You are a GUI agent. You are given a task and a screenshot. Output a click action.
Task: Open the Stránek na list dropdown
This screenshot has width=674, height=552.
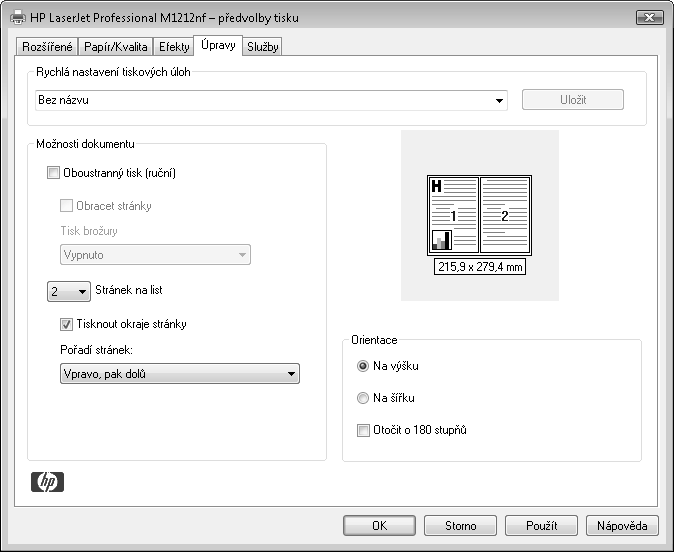pyautogui.click(x=69, y=291)
